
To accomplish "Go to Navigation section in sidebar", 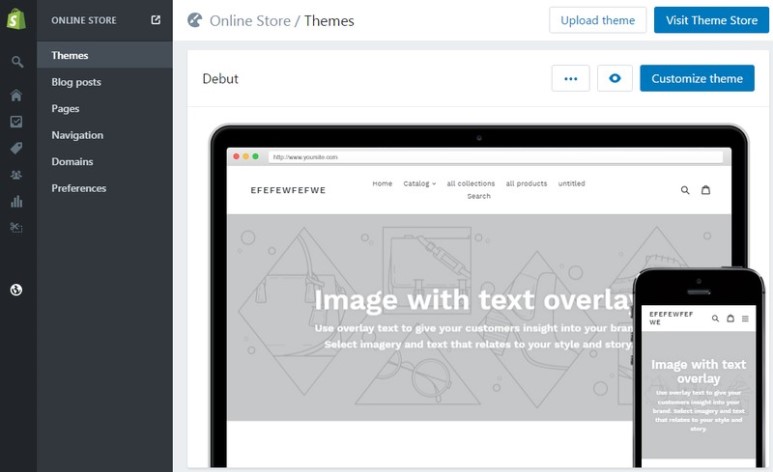I will [77, 135].
